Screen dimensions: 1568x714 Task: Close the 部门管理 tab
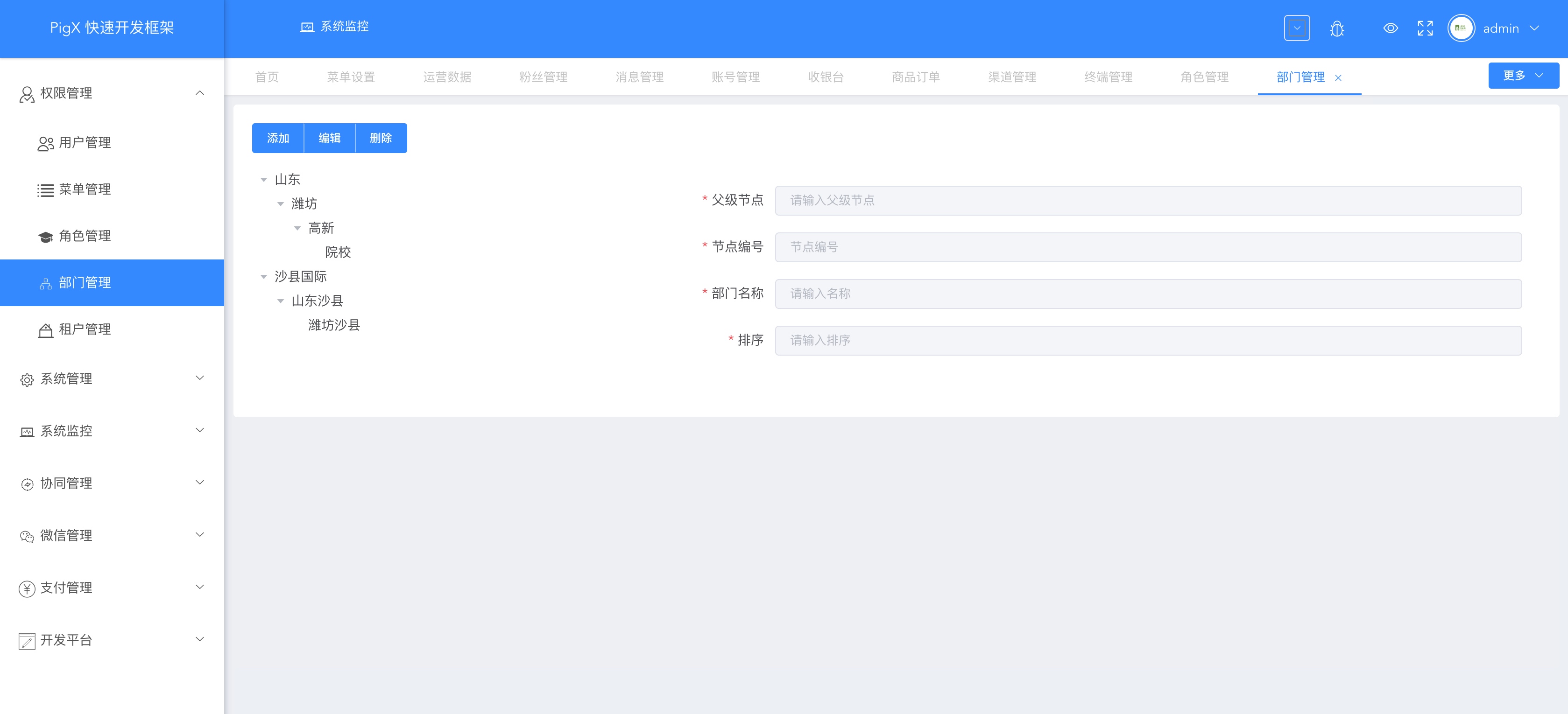tap(1338, 78)
